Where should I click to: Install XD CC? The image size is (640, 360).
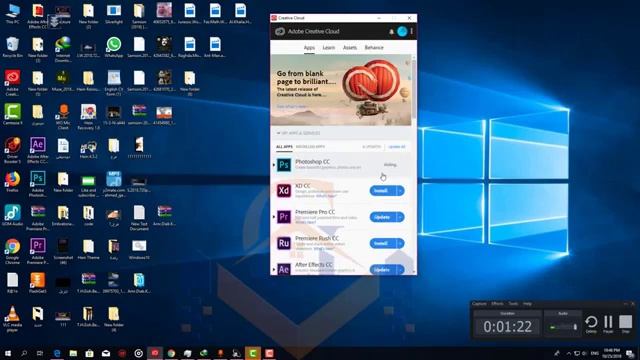coord(382,191)
